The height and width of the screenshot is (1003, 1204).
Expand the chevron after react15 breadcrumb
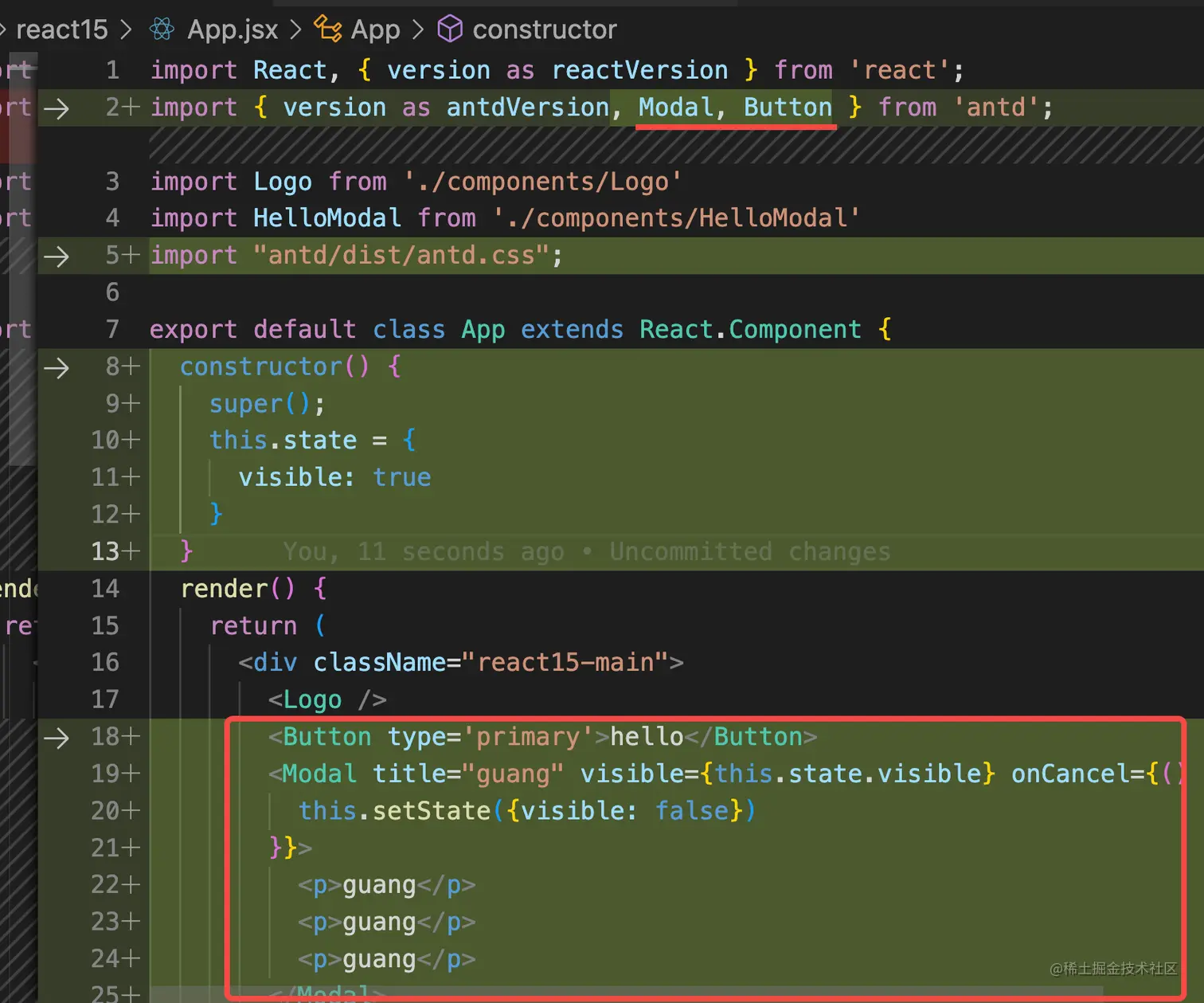coord(126,29)
